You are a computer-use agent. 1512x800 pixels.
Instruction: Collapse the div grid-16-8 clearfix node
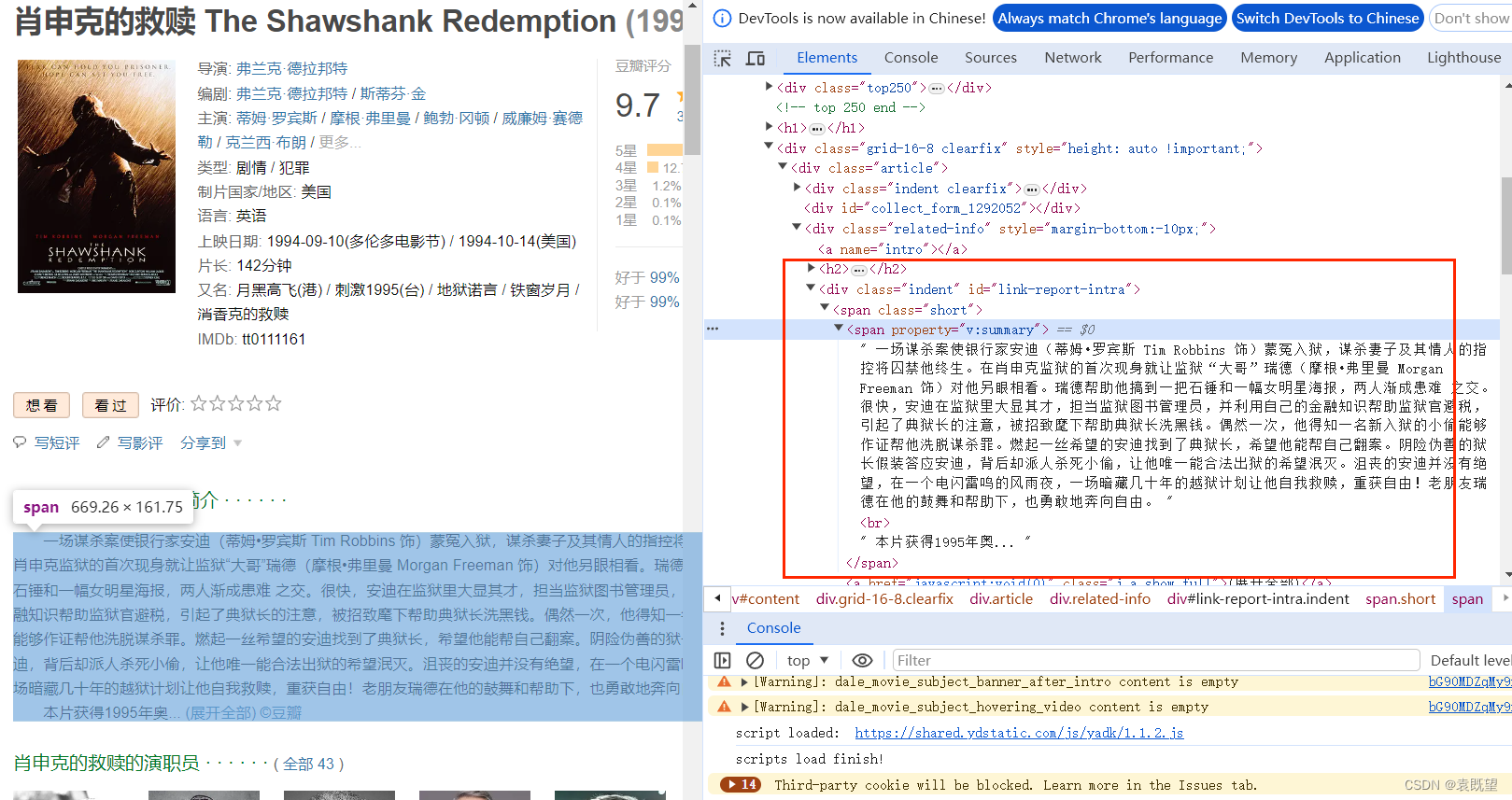769,147
